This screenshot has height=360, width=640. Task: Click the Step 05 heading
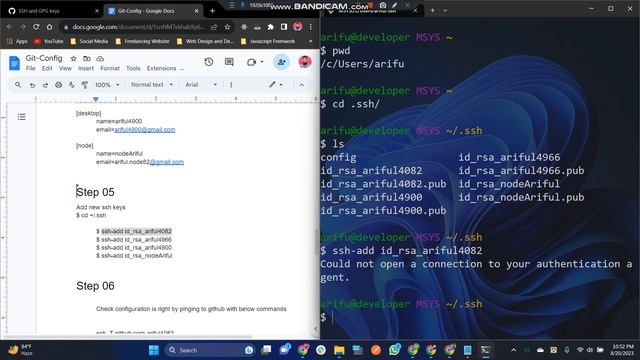(x=96, y=192)
